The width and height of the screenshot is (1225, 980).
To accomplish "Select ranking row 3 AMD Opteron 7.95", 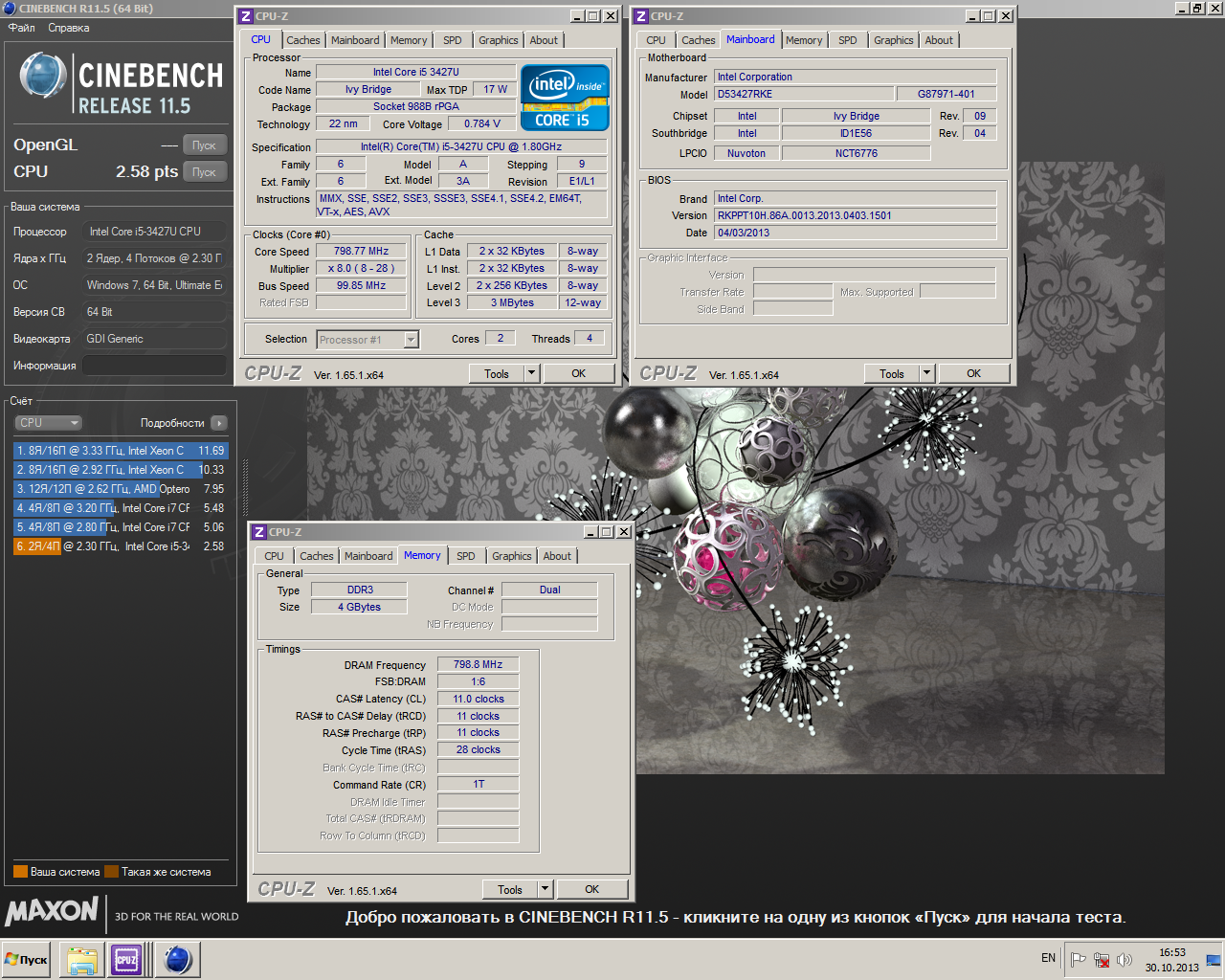I will [121, 489].
